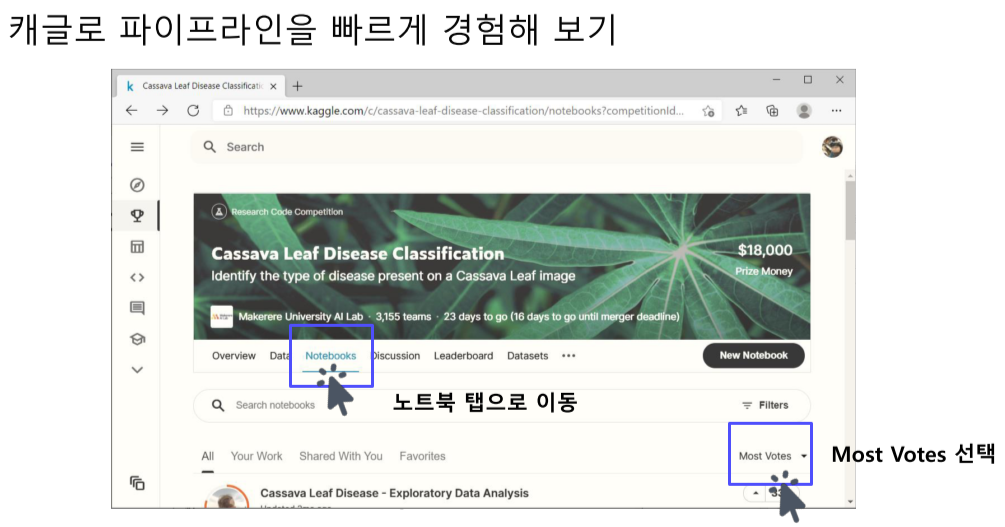Open the trophy Competitions icon in sidebar
This screenshot has width=1005, height=527.
[137, 215]
